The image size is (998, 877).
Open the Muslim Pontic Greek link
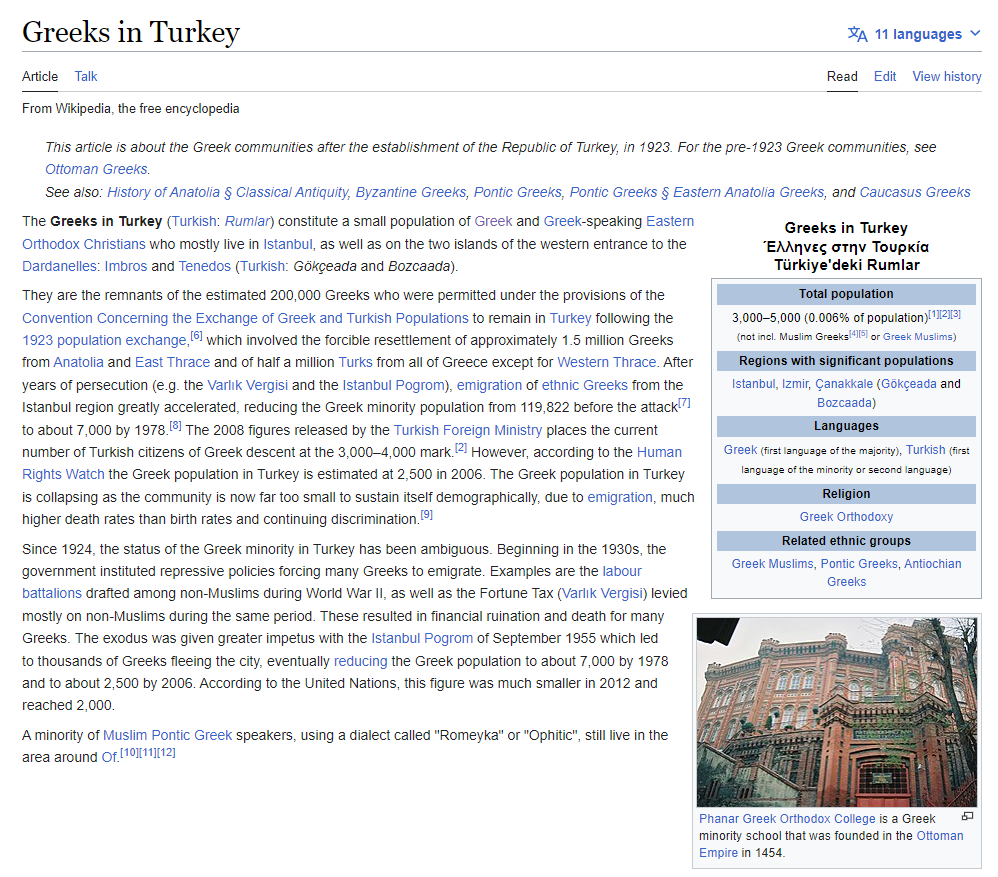click(167, 735)
